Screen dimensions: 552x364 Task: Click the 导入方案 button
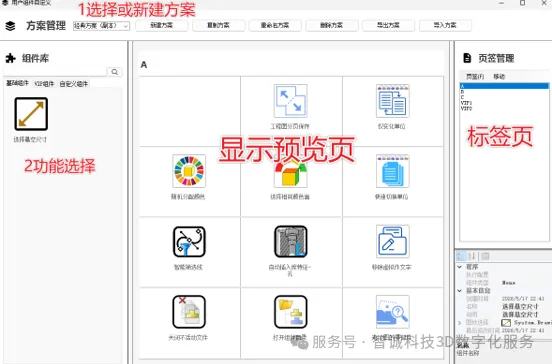coord(445,25)
